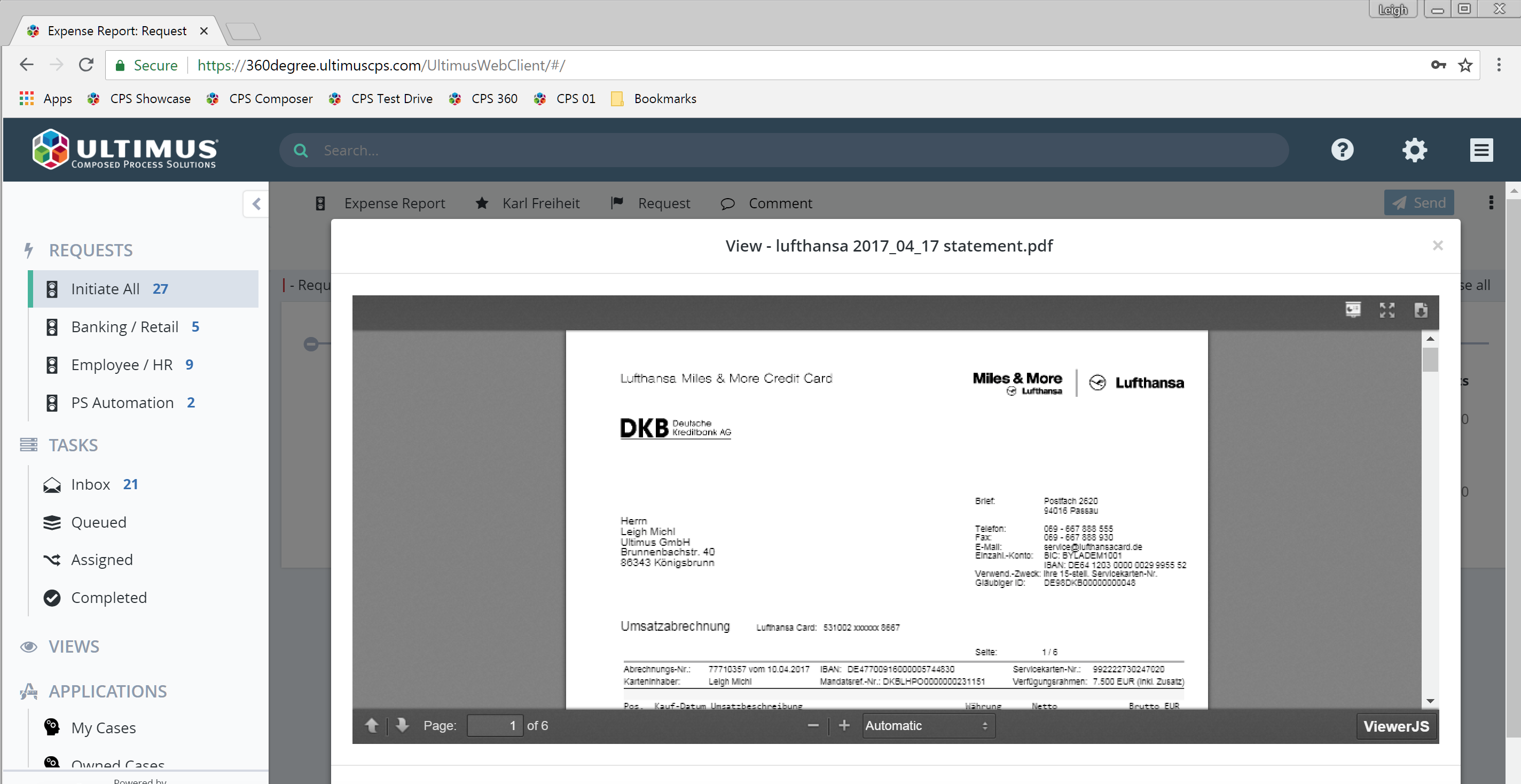Screen dimensions: 1521x784
Task: Open the help question mark icon
Action: (1342, 150)
